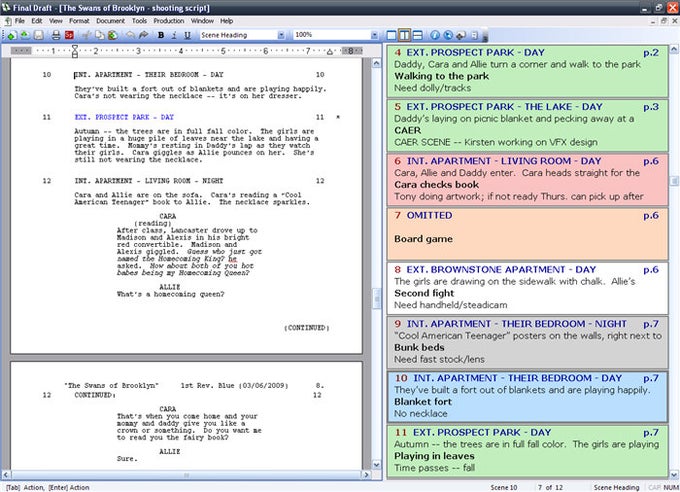
Task: Click "Board game" summary on scene 7 card
Action: click(423, 239)
